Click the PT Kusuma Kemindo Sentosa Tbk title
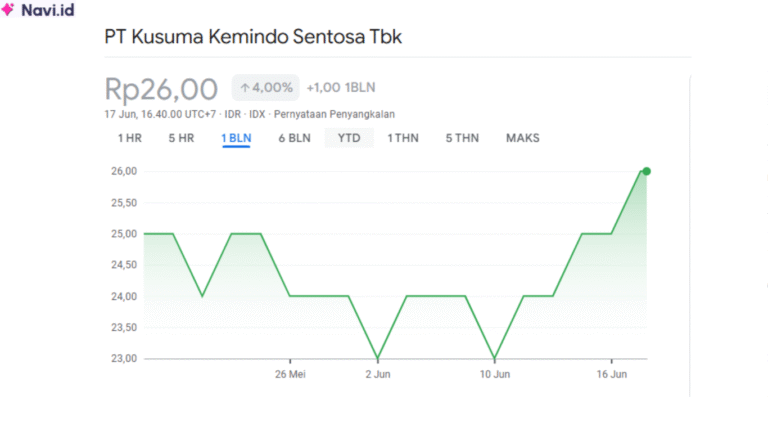 pos(253,37)
